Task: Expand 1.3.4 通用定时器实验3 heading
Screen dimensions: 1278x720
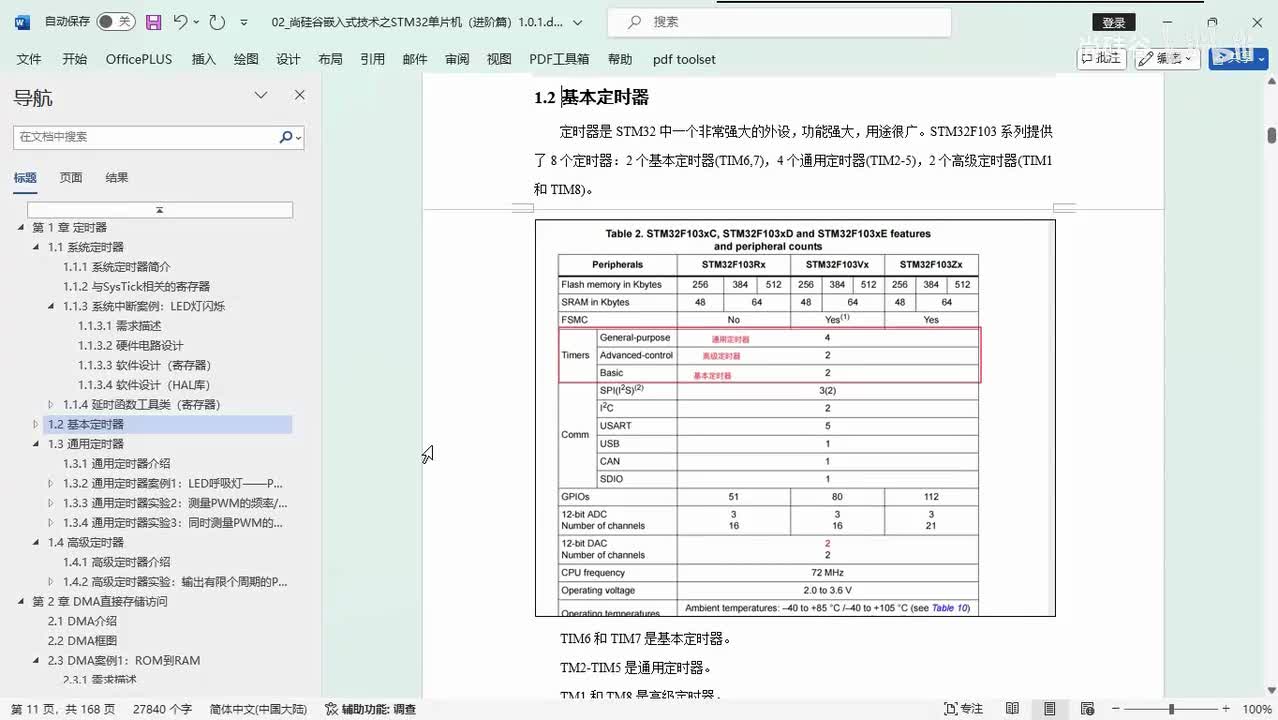Action: coord(52,523)
